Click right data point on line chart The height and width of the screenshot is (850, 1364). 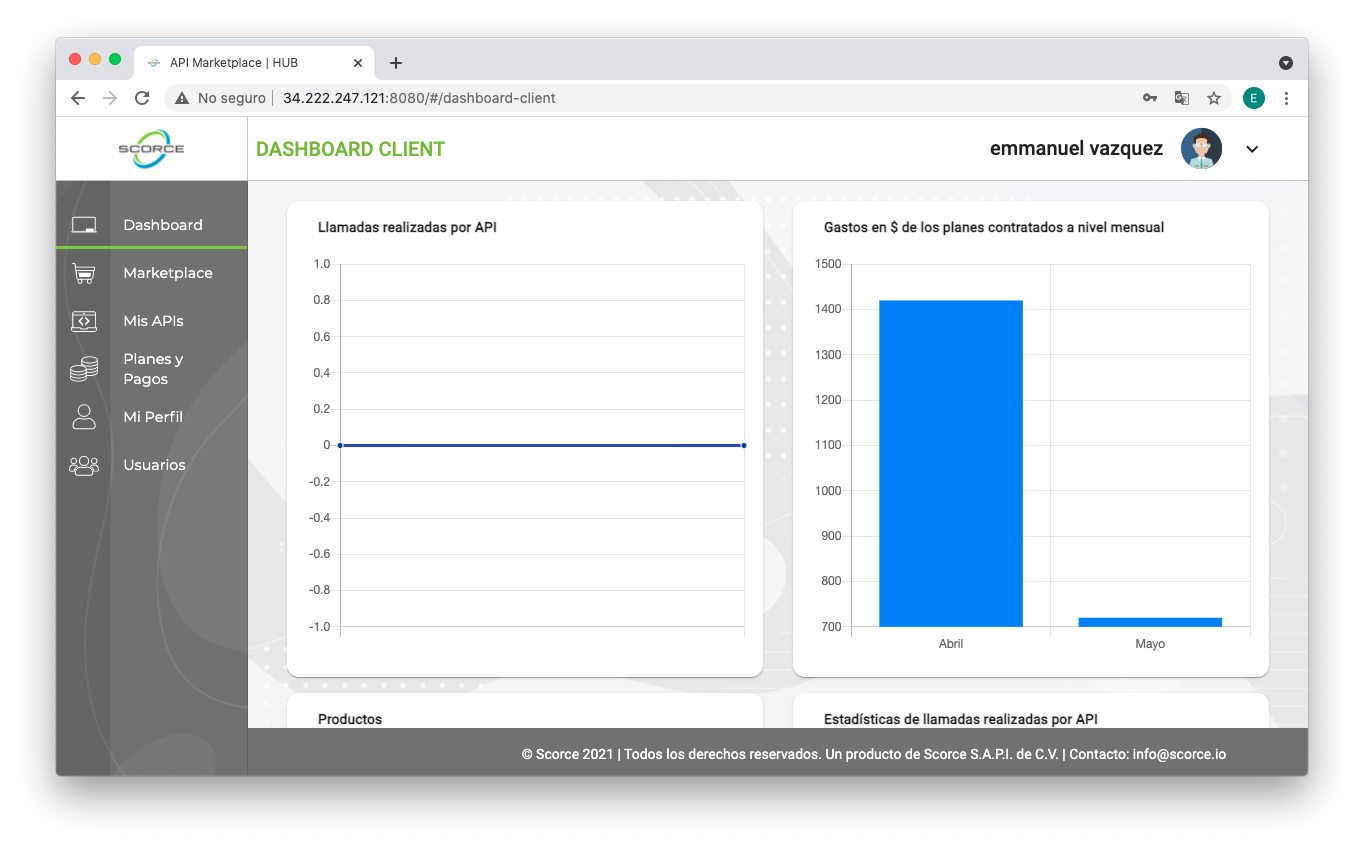pos(744,445)
